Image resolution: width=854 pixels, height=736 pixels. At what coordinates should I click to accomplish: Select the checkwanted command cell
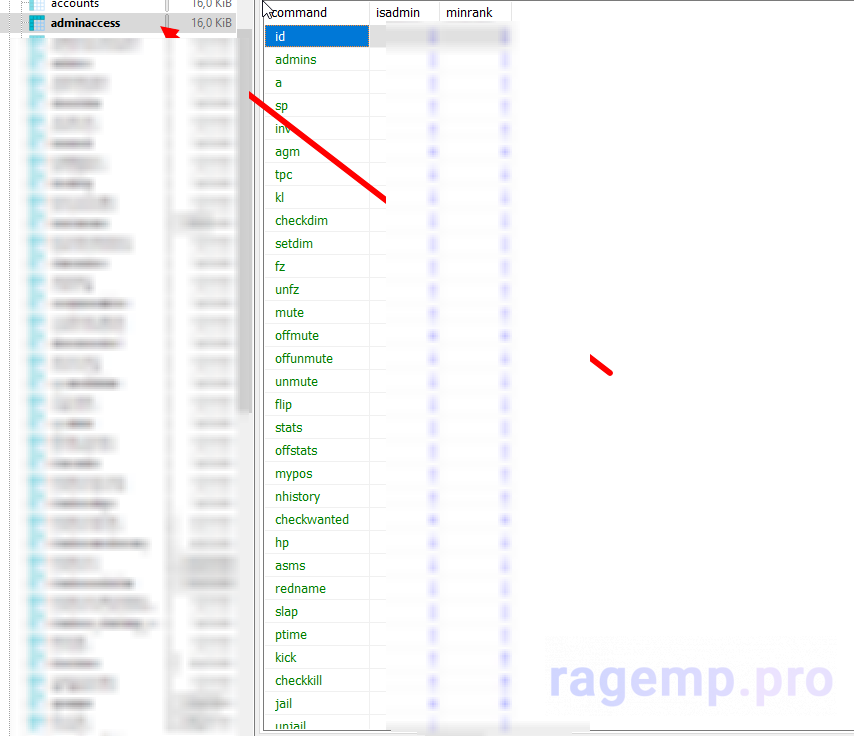click(x=312, y=520)
